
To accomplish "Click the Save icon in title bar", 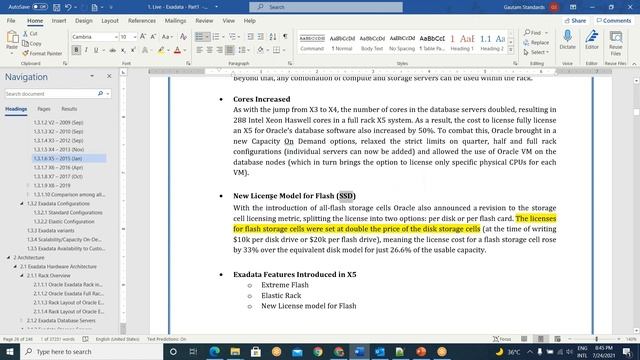I will [x=56, y=7].
